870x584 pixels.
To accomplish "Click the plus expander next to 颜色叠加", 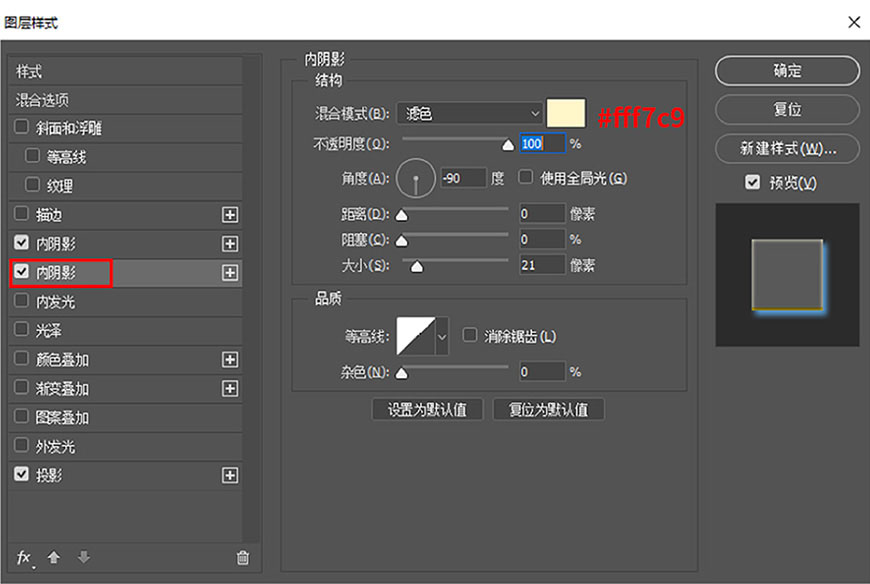I will pyautogui.click(x=231, y=359).
